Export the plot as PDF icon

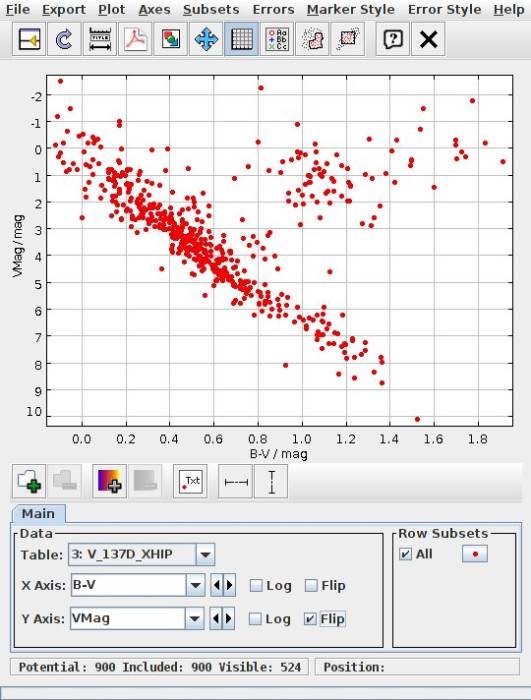[136, 40]
